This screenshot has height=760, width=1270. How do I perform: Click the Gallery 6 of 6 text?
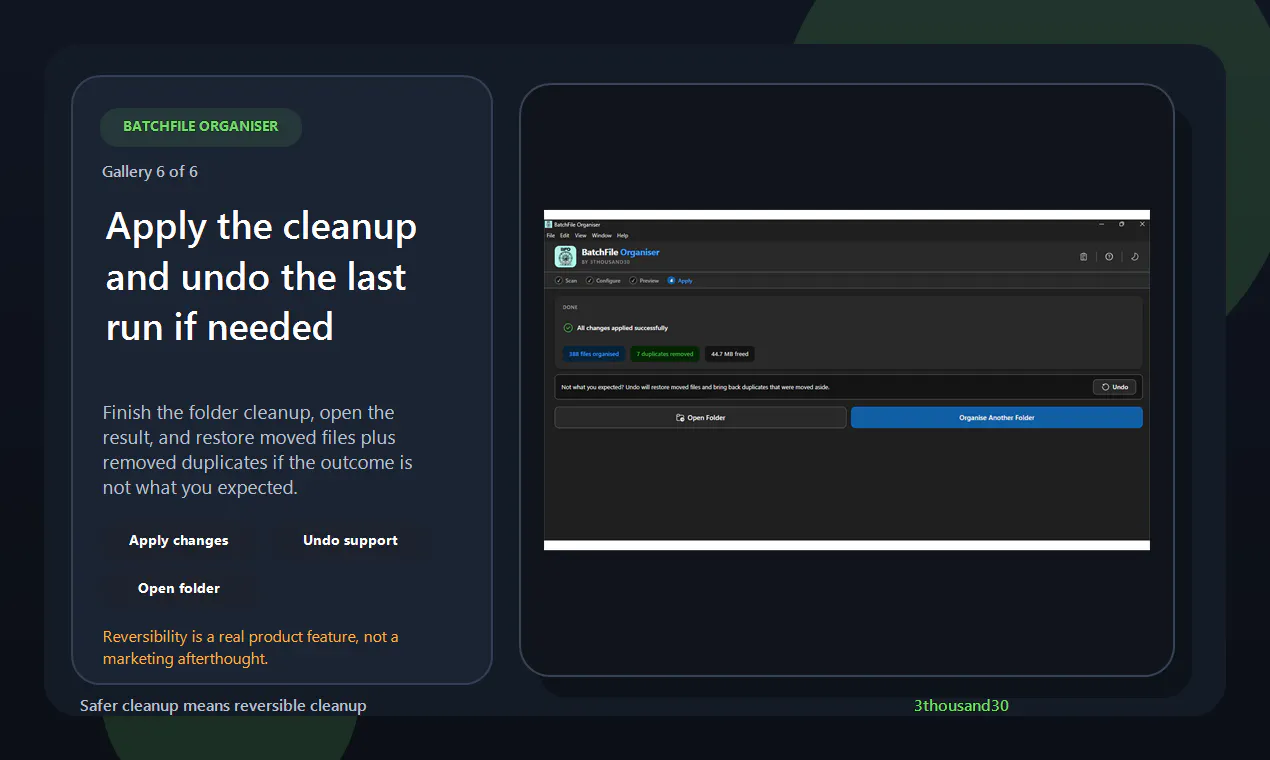150,172
